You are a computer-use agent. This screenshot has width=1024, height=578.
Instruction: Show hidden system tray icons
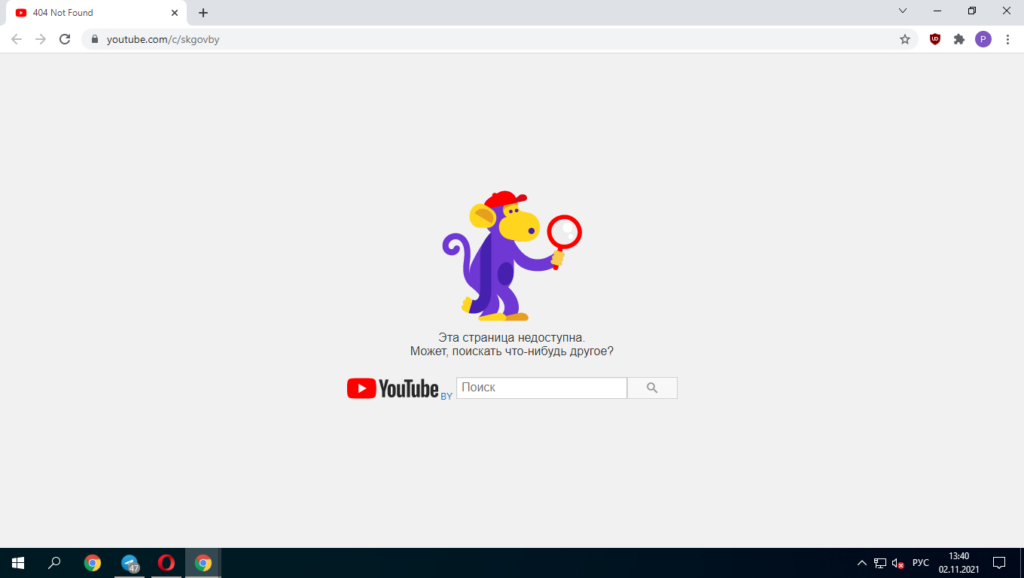[862, 563]
